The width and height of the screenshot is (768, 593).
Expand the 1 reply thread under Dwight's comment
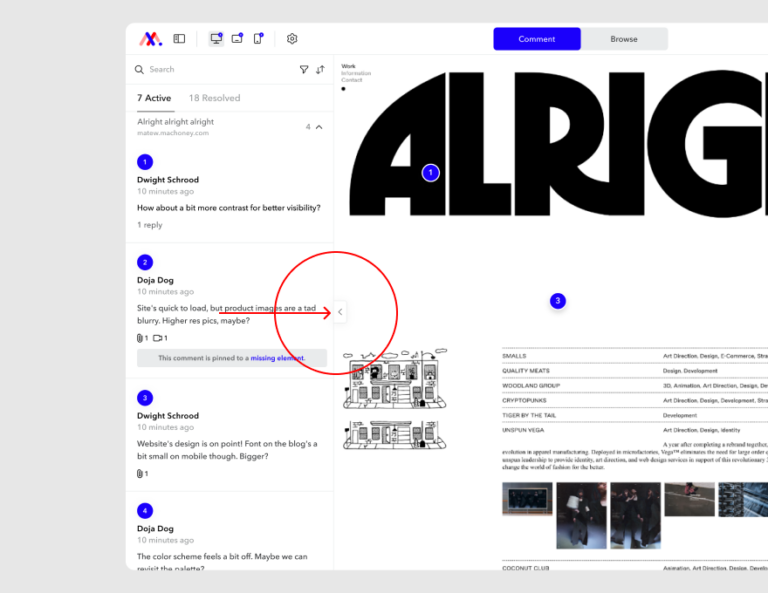tap(150, 225)
